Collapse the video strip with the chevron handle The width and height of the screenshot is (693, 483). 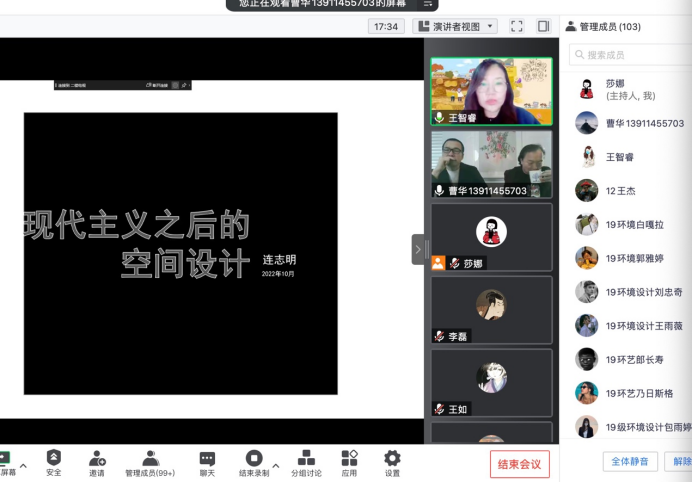coord(418,250)
